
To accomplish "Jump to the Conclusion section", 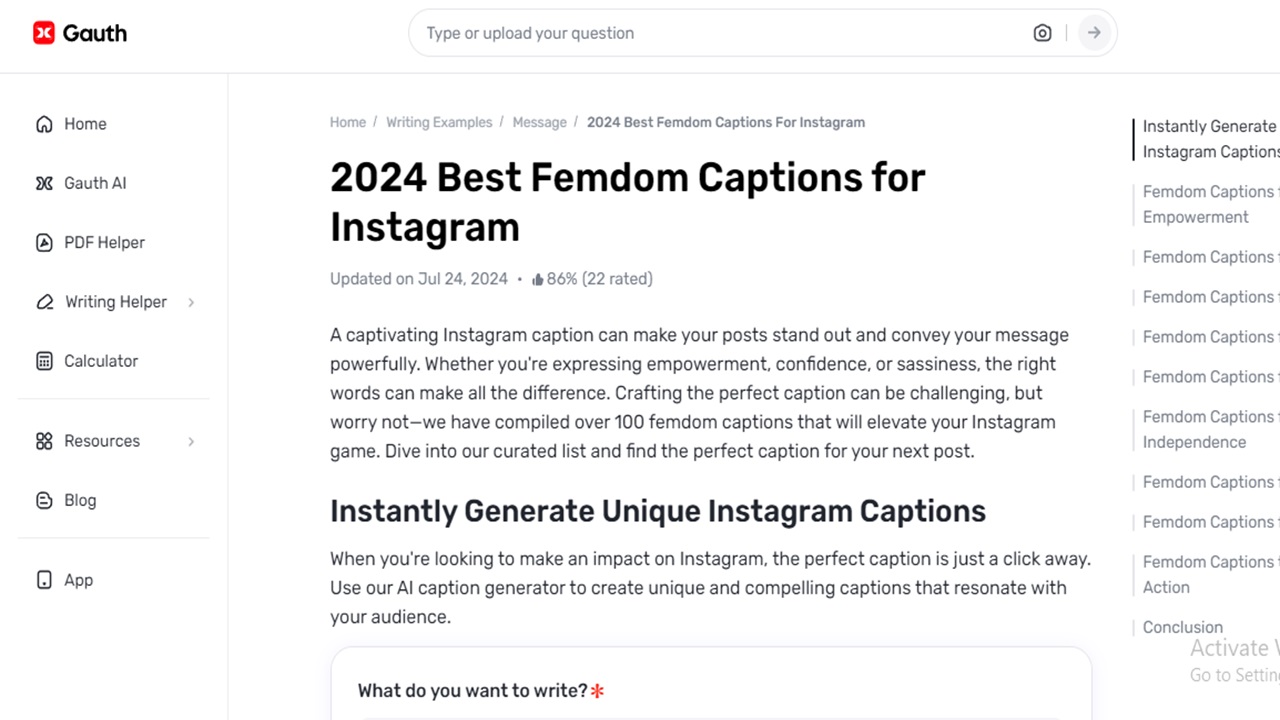I will (x=1183, y=627).
